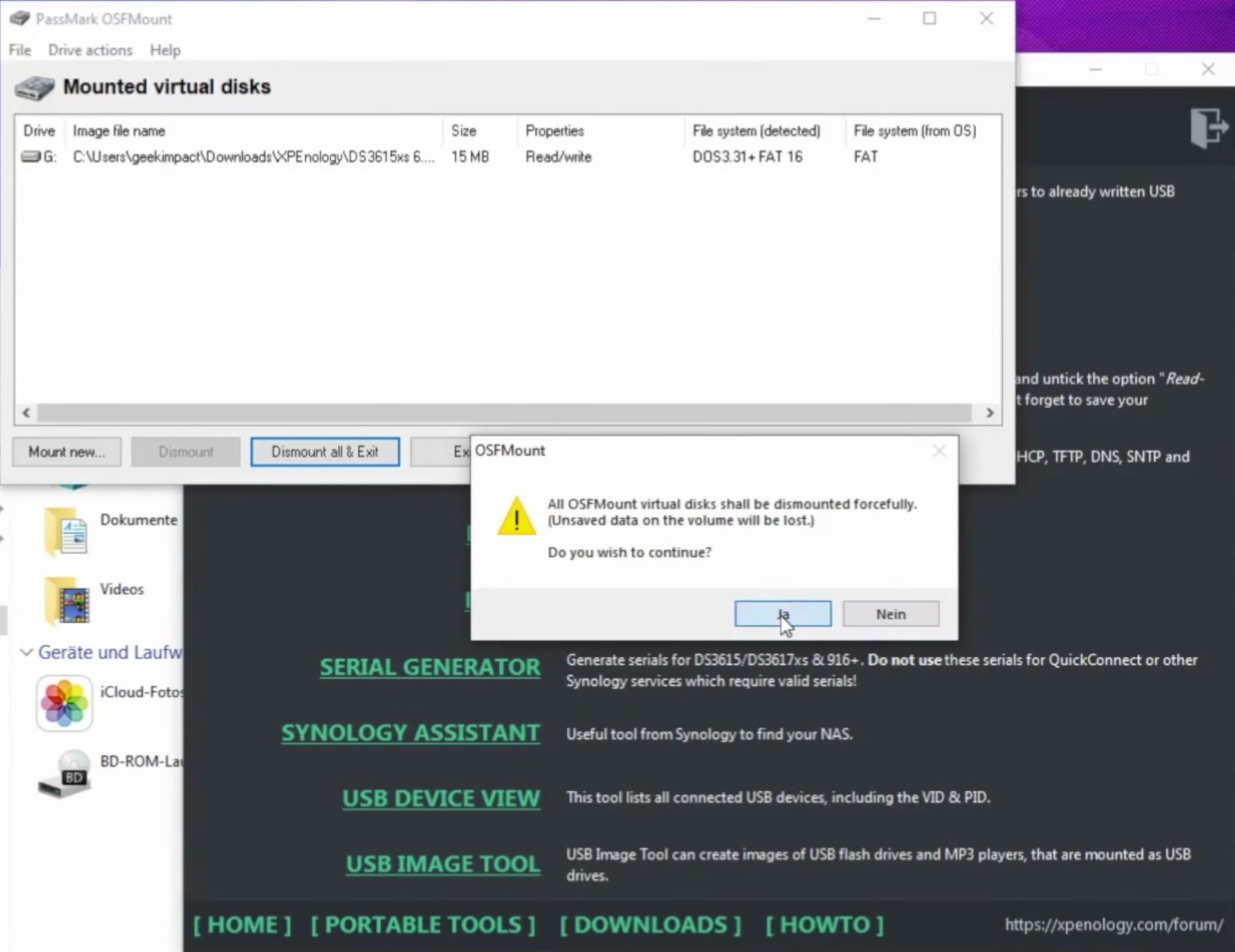The height and width of the screenshot is (952, 1235).
Task: Close the OSFMount warning dialog
Action: point(939,451)
